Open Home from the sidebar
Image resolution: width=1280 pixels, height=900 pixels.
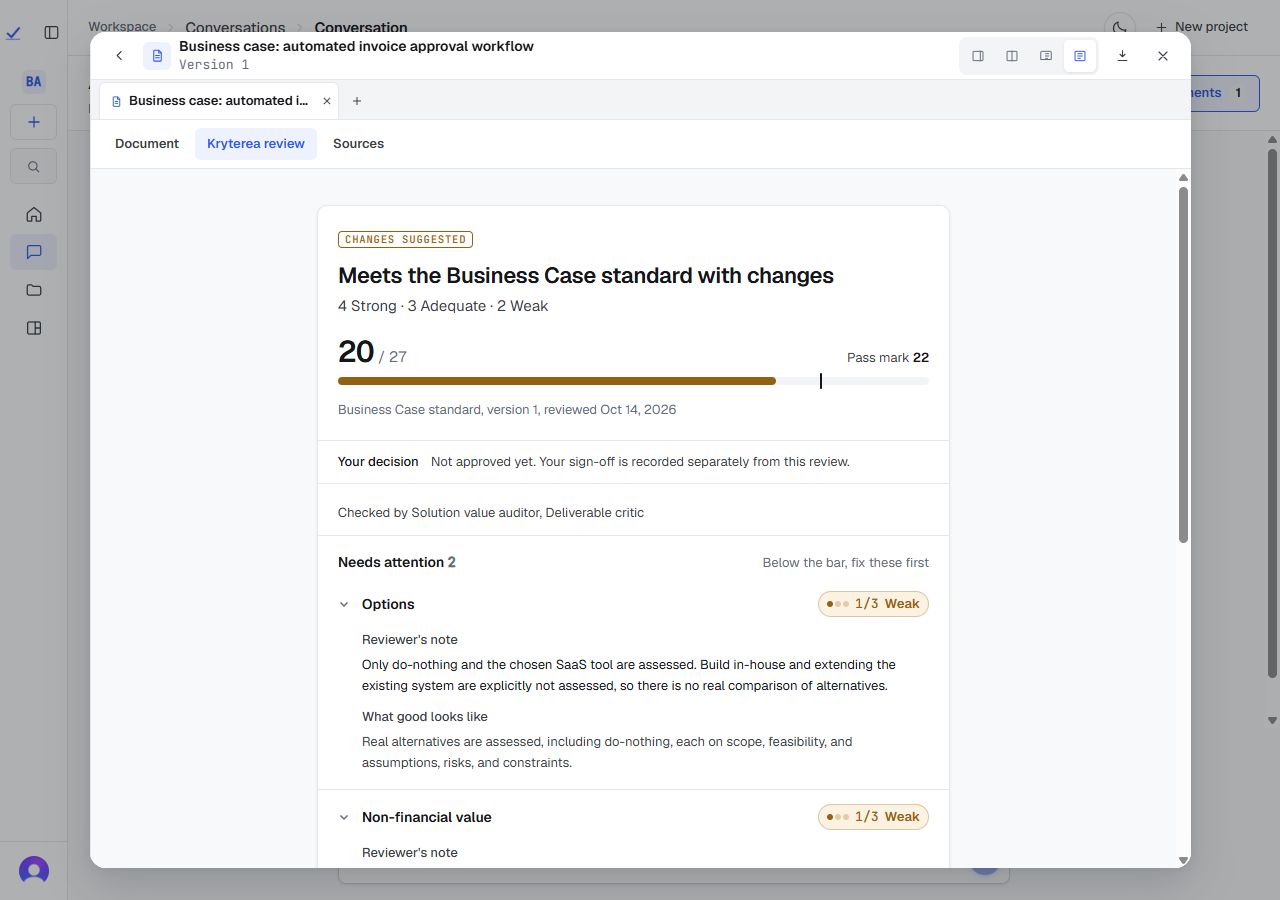[33, 214]
